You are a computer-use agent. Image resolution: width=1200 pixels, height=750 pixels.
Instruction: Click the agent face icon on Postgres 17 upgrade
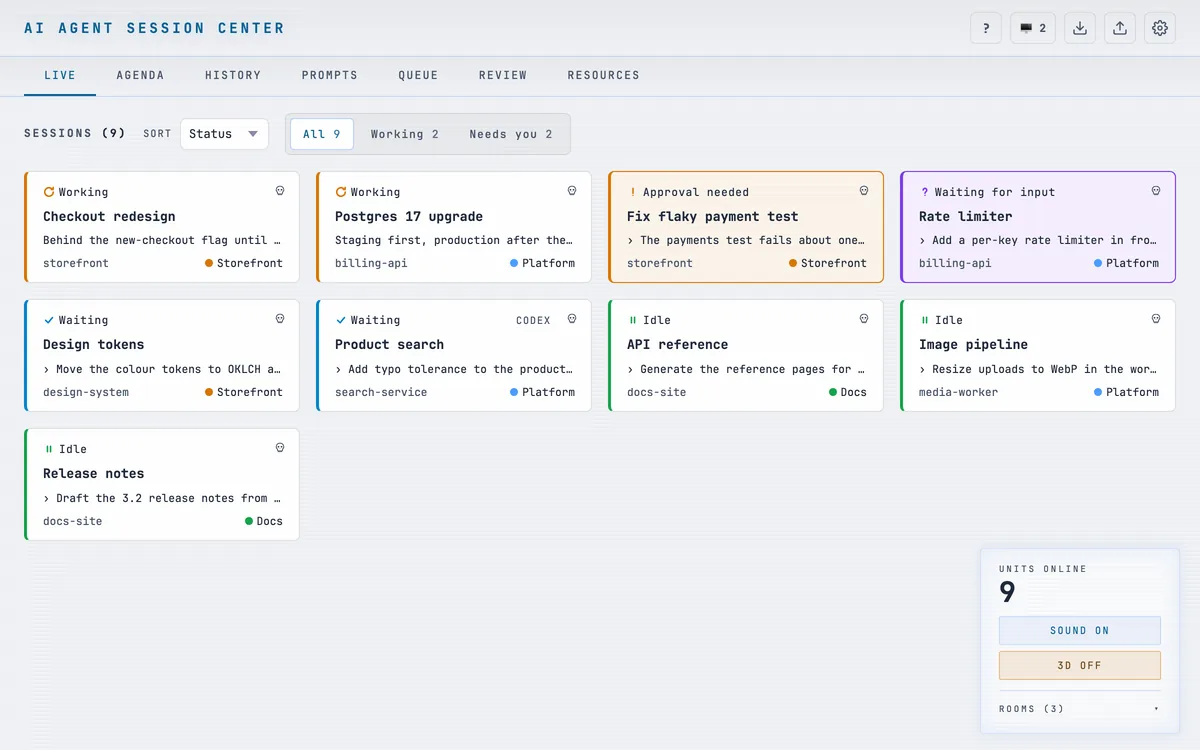click(572, 191)
